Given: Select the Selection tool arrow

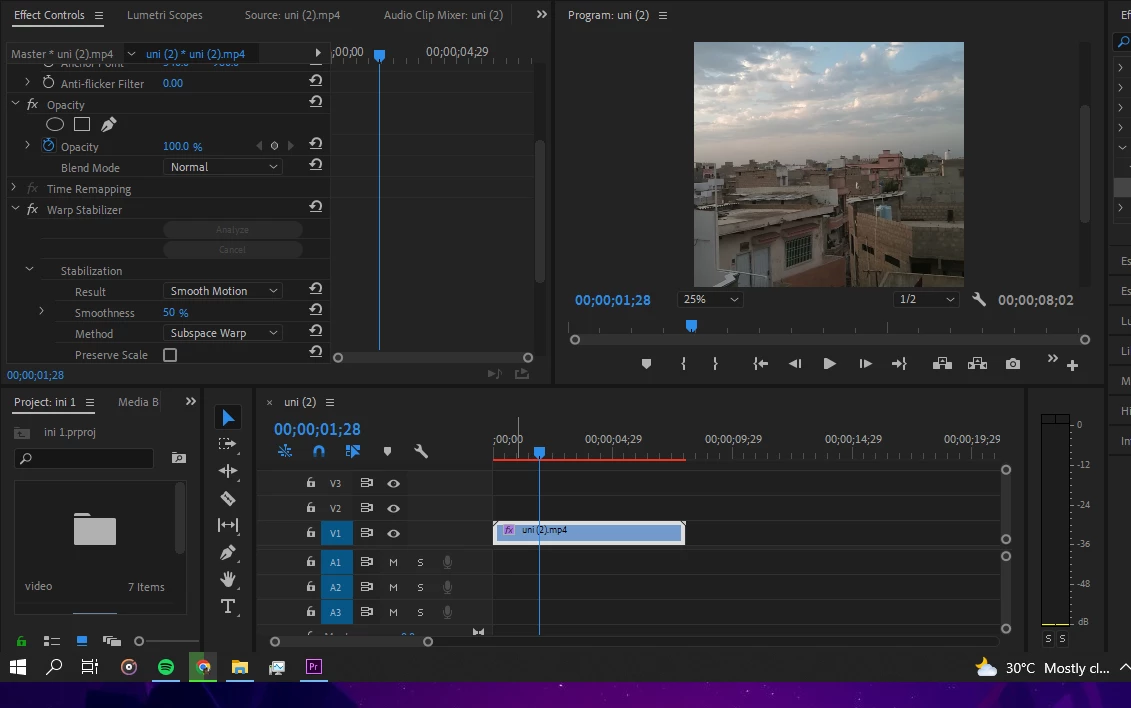Looking at the screenshot, I should pyautogui.click(x=228, y=417).
